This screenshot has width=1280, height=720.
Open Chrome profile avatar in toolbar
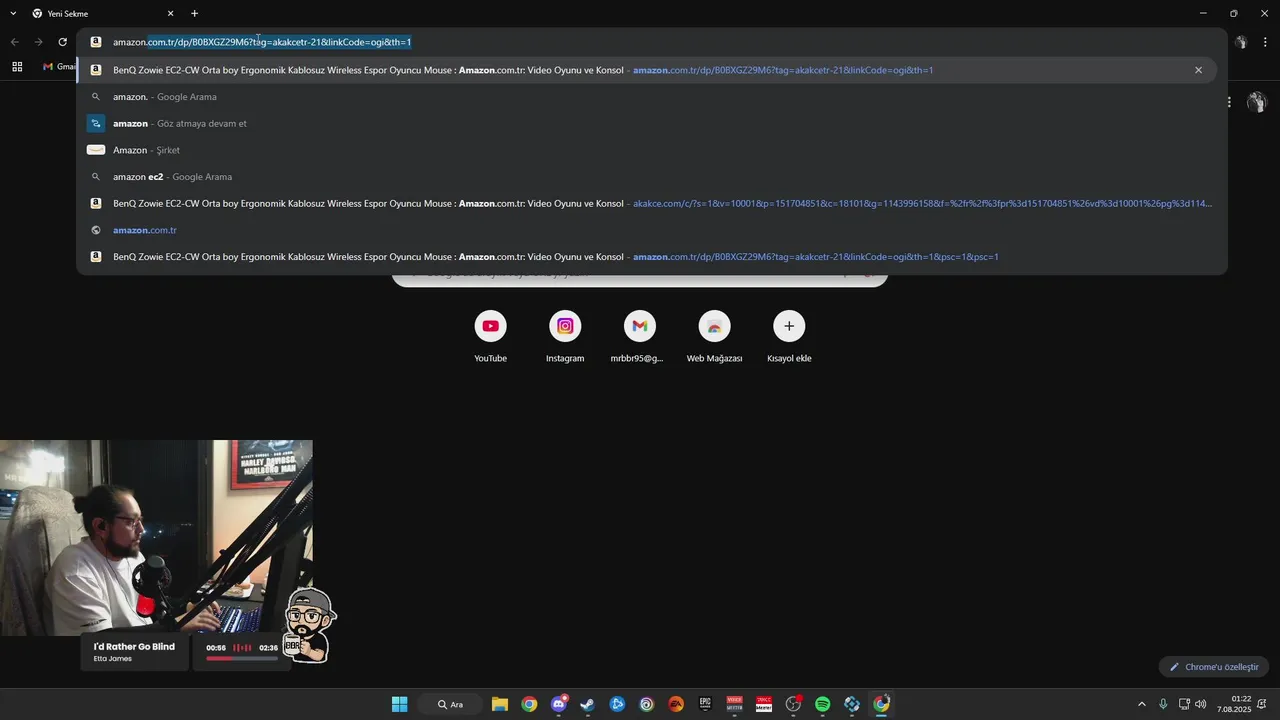pyautogui.click(x=1241, y=42)
